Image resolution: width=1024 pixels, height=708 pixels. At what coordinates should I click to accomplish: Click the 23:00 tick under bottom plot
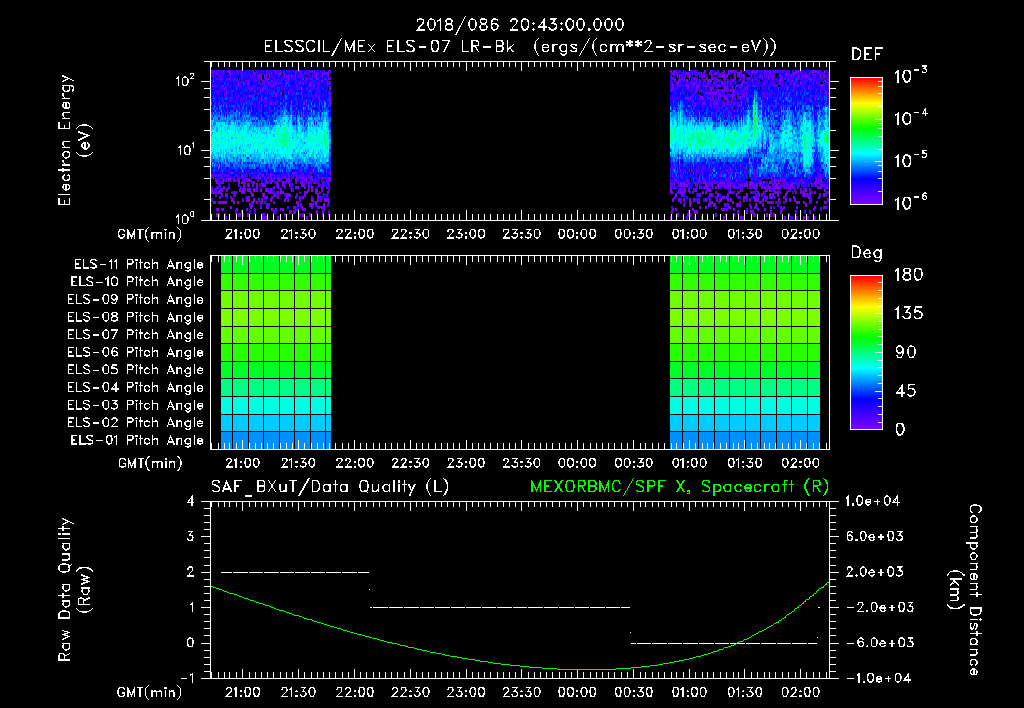point(465,692)
